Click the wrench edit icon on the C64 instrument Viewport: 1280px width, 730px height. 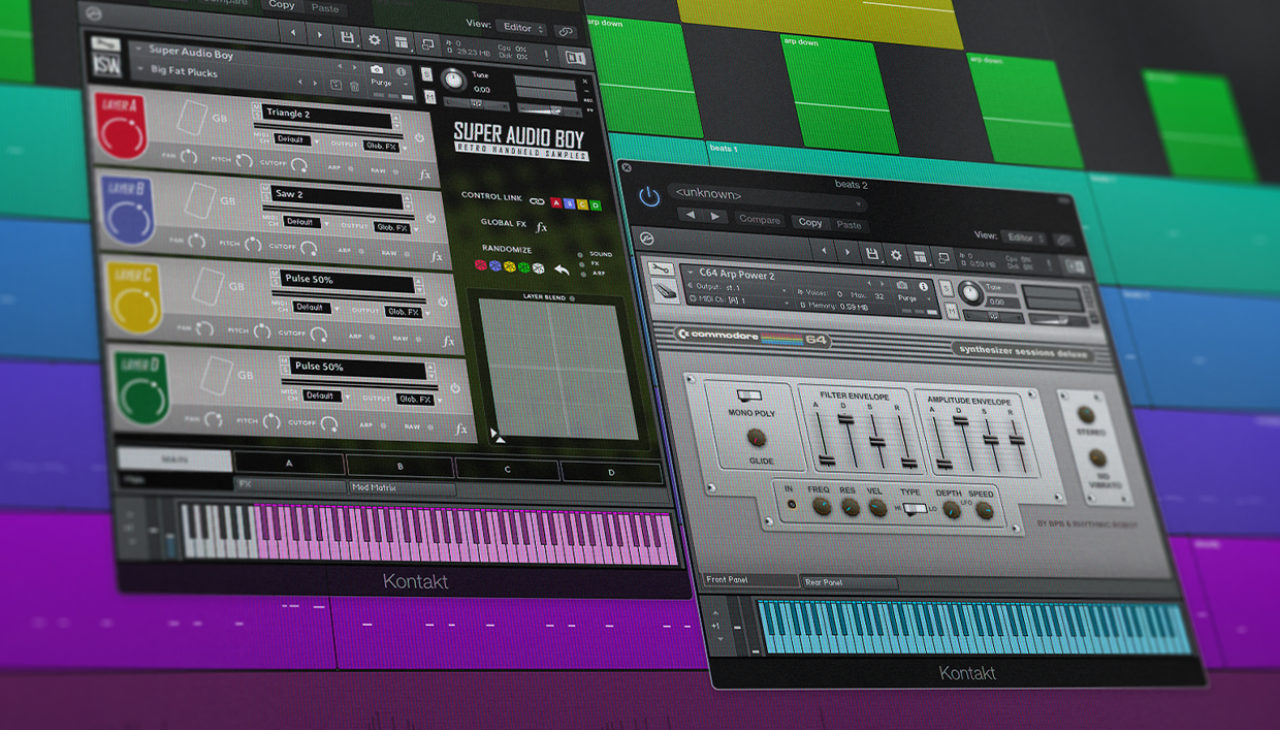(661, 269)
